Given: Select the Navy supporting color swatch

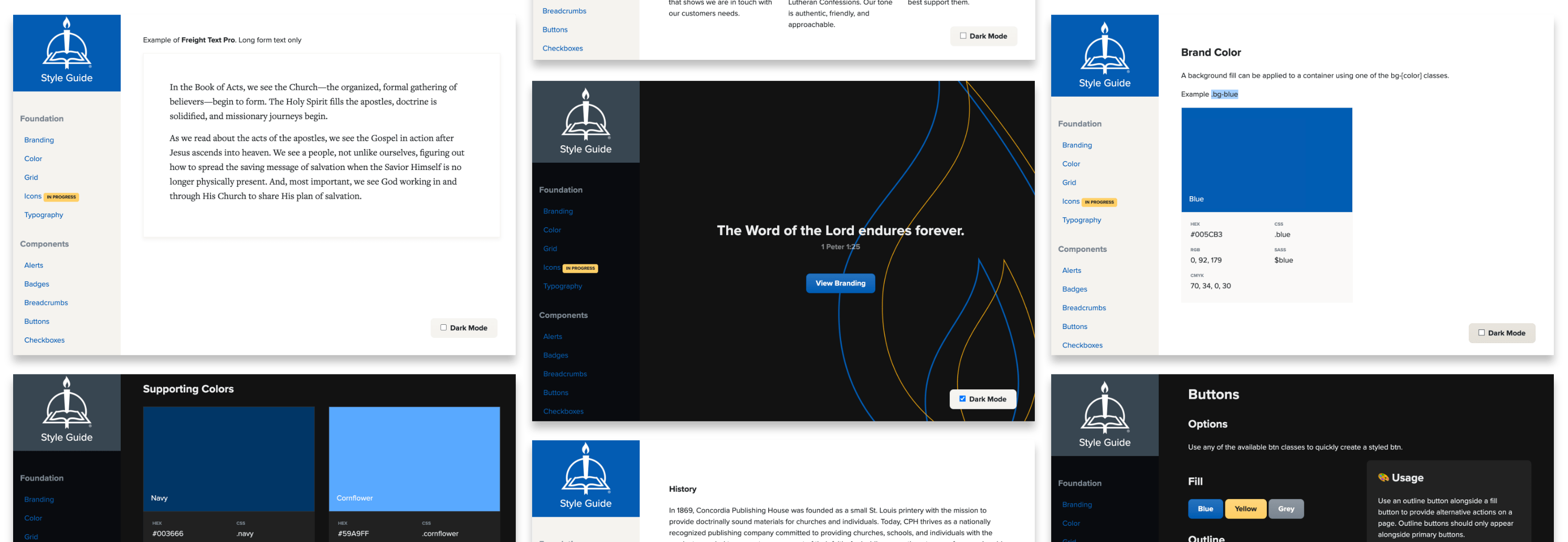Looking at the screenshot, I should click(x=229, y=459).
